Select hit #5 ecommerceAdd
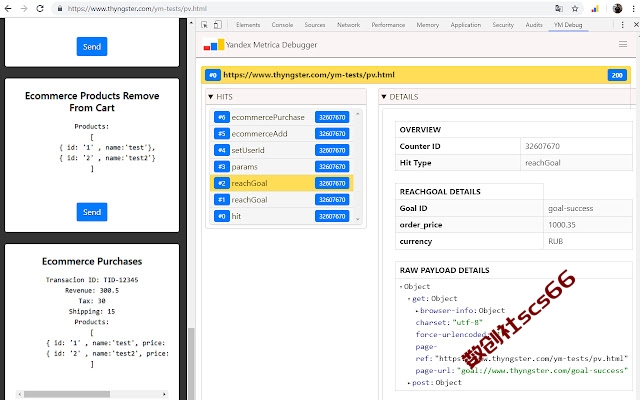Image resolution: width=640 pixels, height=400 pixels. (x=281, y=133)
